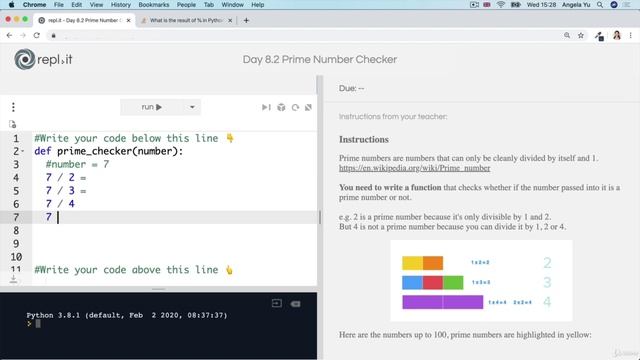Click the zoom magnifier in address bar
640x360 pixels.
[x=567, y=36]
